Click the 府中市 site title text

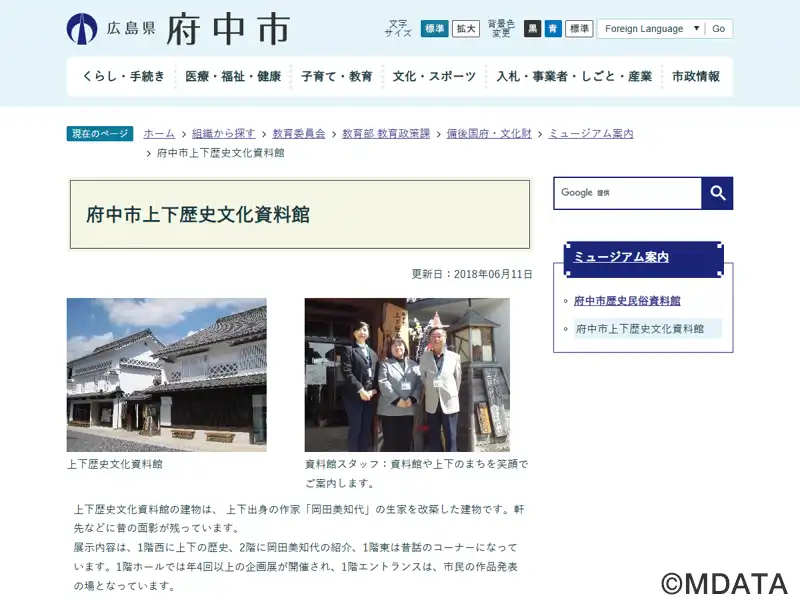pyautogui.click(x=229, y=29)
